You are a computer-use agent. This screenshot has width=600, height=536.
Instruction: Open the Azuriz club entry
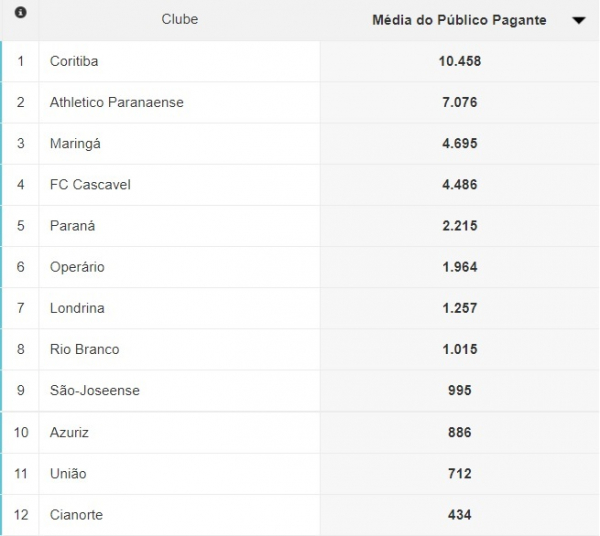[69, 432]
